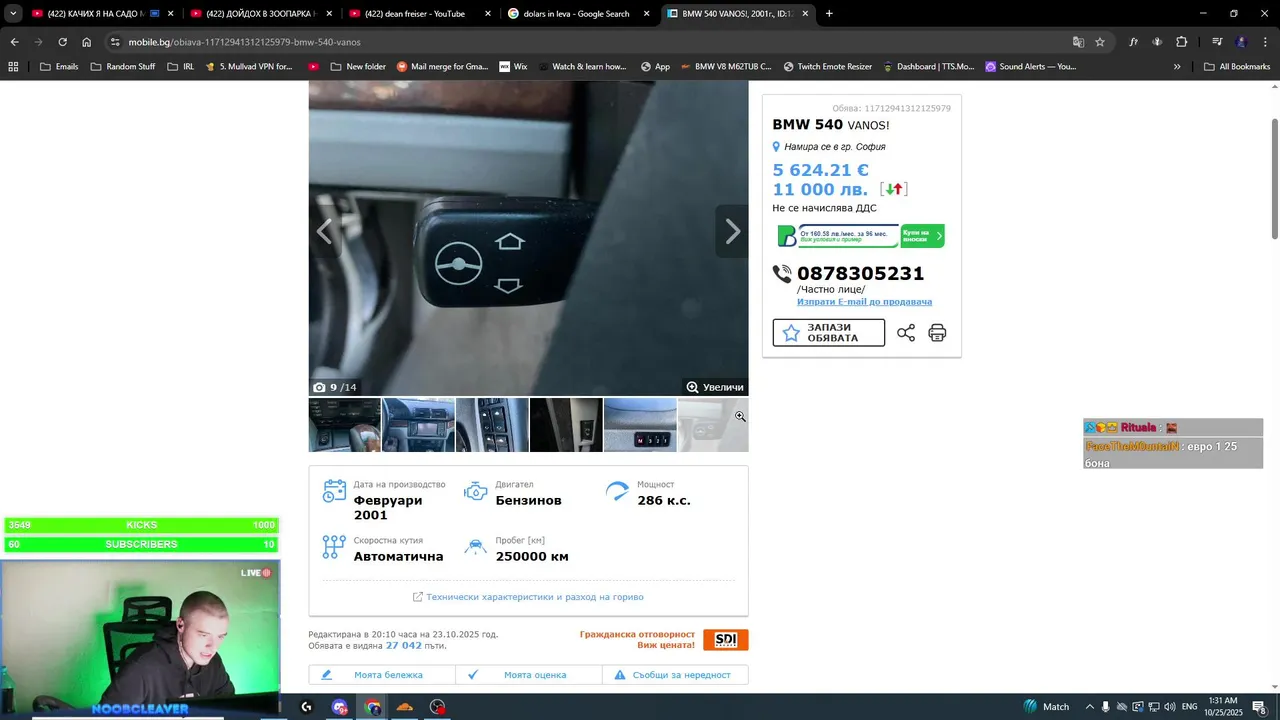Click the browser address bar URL
Viewport: 1280px width, 720px height.
(x=245, y=42)
